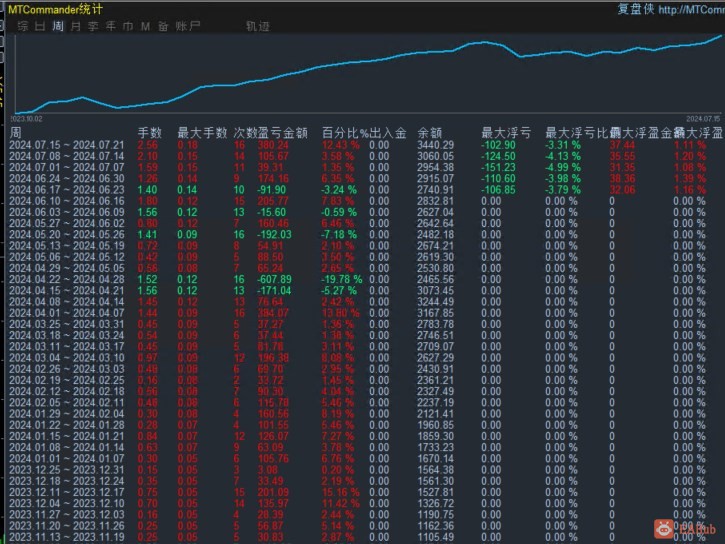Open the 轨迹 track tab
This screenshot has height=544, width=725.
[x=258, y=26]
